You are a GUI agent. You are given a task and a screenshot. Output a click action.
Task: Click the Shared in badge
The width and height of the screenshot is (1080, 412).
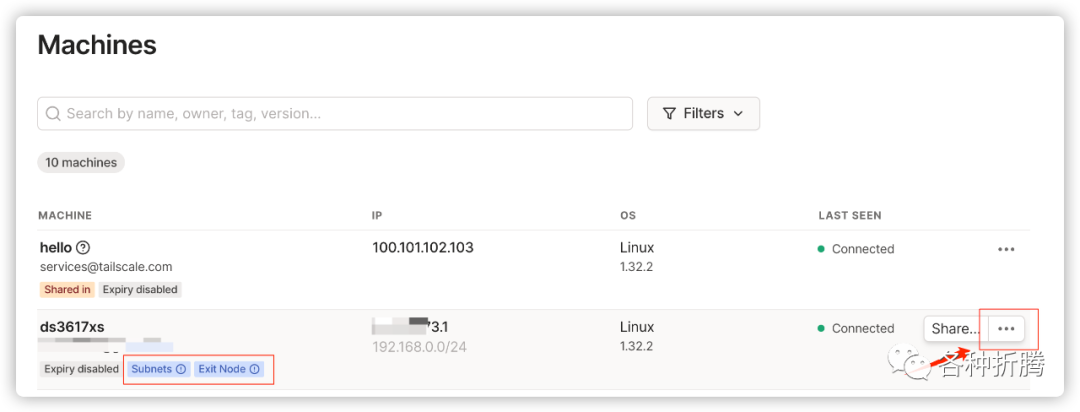click(x=68, y=290)
